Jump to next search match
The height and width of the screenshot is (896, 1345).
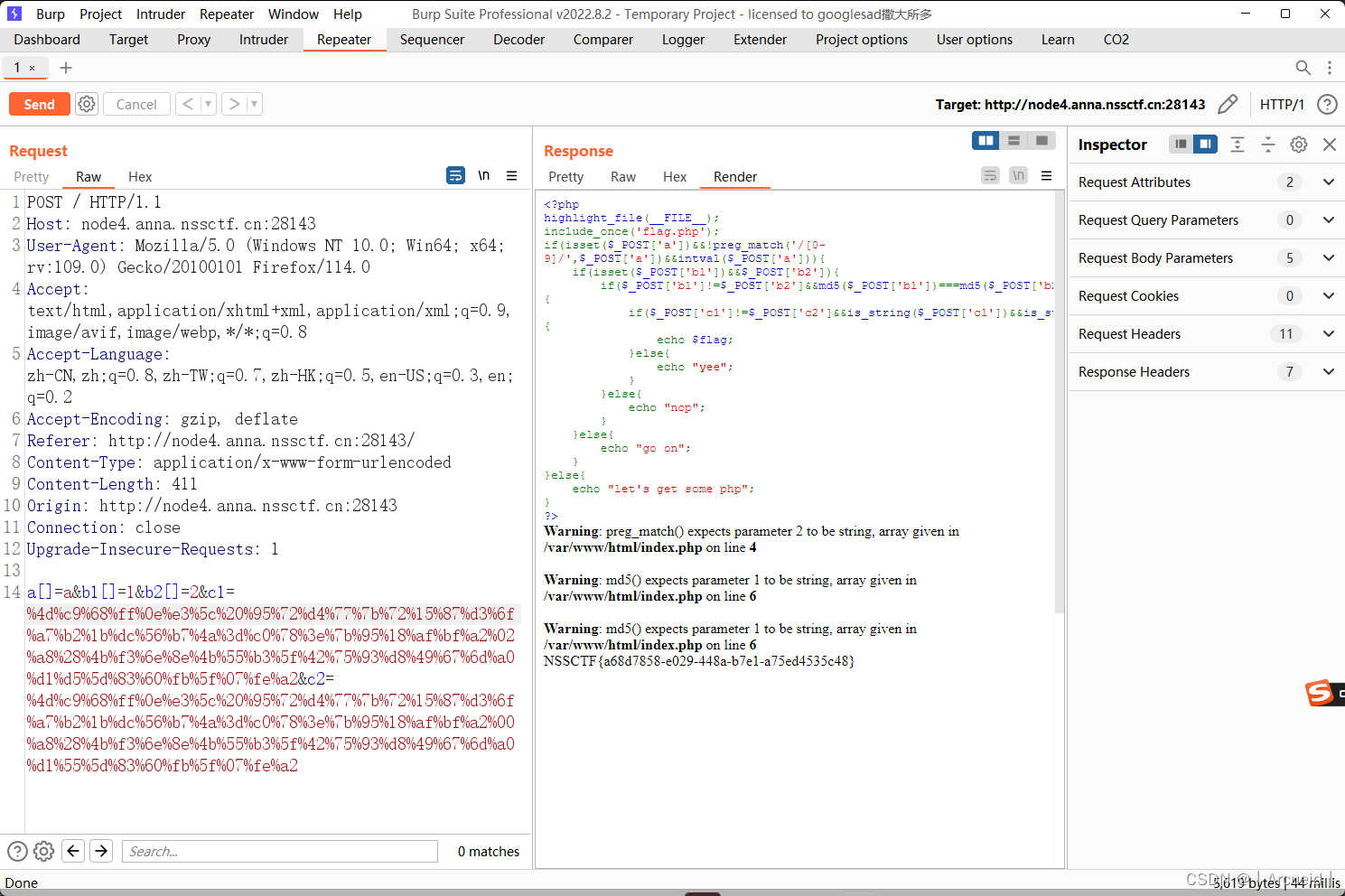tap(102, 851)
